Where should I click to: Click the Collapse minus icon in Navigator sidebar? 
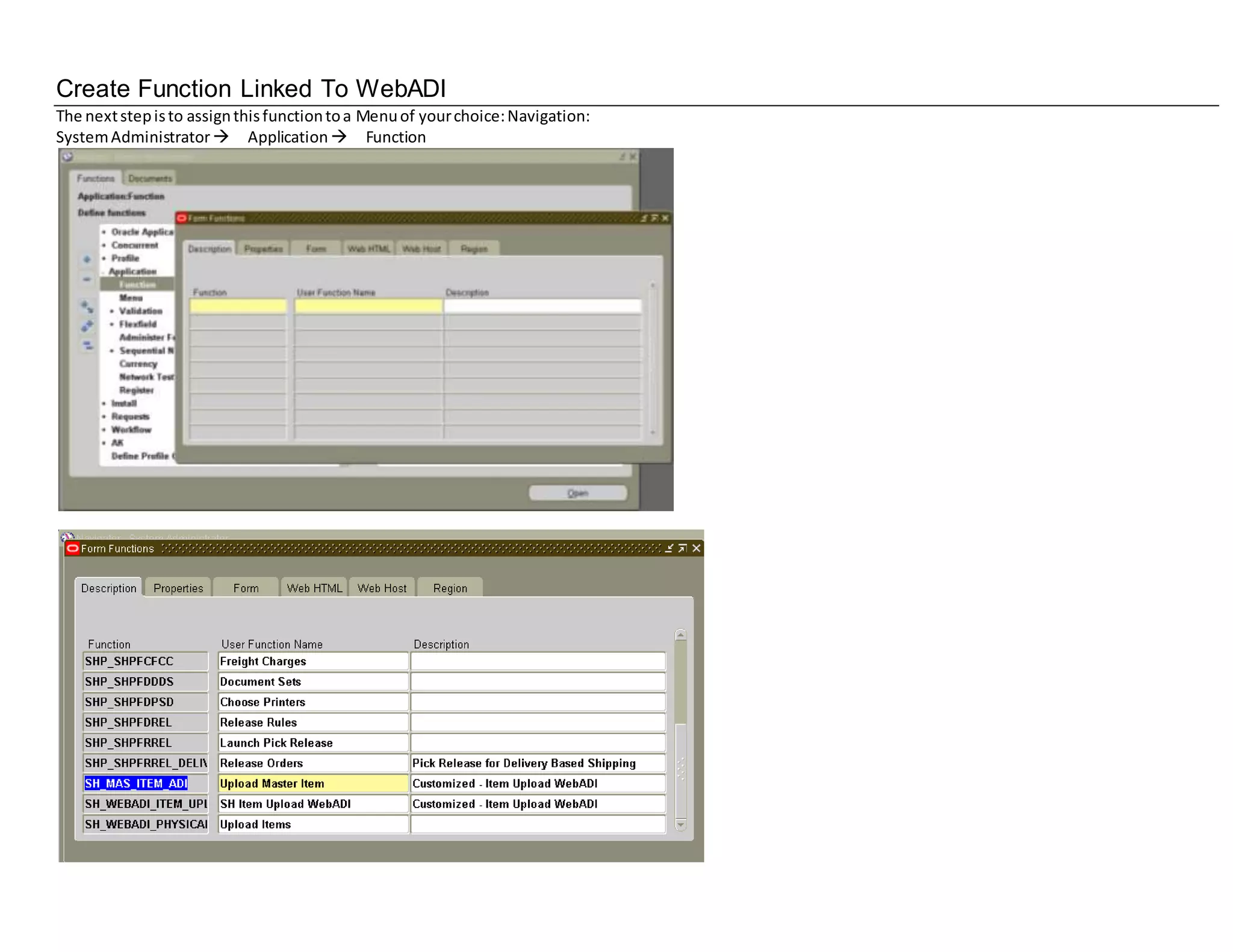point(87,279)
